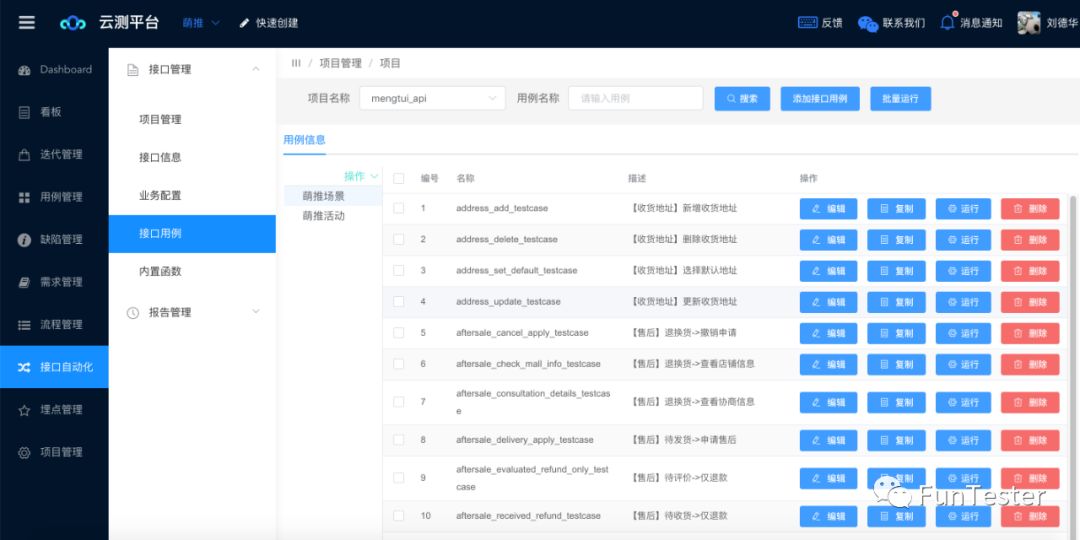1080x540 pixels.
Task: Check the address_add_testcase row checkbox
Action: (398, 208)
